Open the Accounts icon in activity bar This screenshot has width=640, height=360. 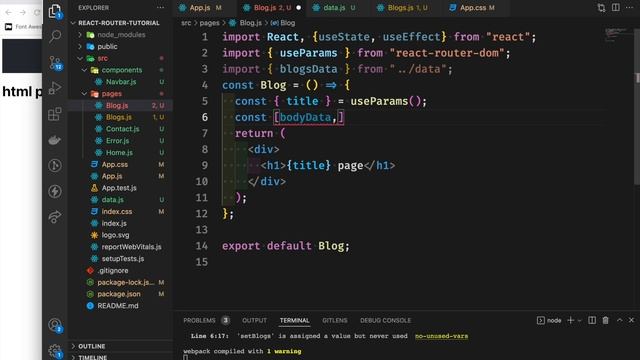(x=55, y=325)
